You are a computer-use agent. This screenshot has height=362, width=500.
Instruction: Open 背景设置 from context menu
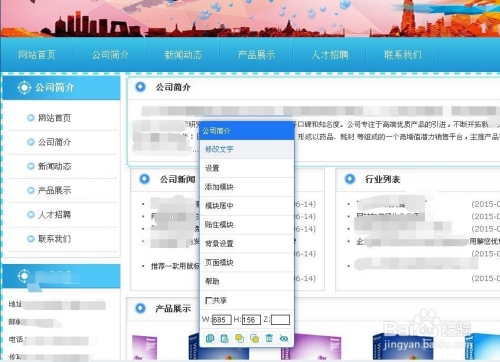click(247, 244)
